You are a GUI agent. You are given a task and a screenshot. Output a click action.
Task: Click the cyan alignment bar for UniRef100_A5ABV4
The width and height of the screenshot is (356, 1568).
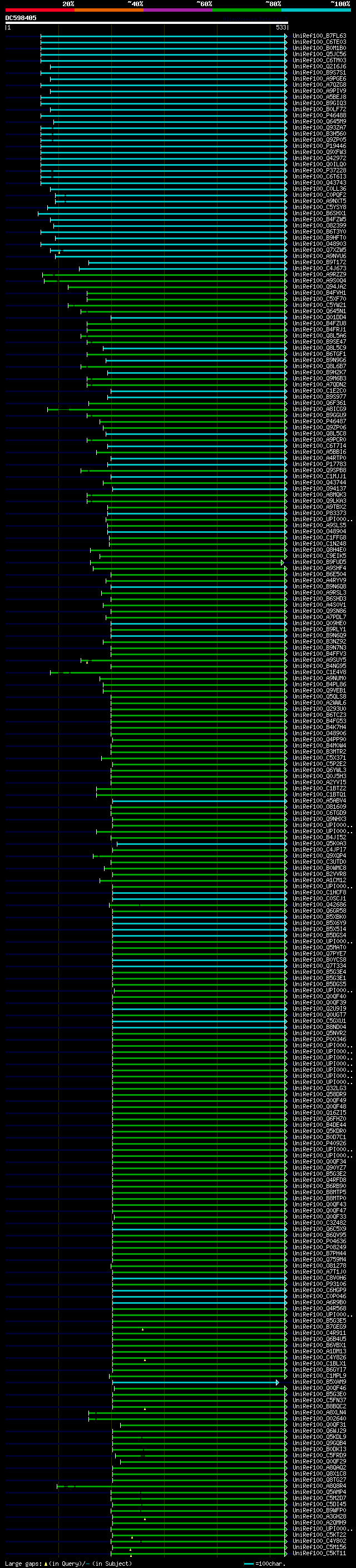pos(200,800)
